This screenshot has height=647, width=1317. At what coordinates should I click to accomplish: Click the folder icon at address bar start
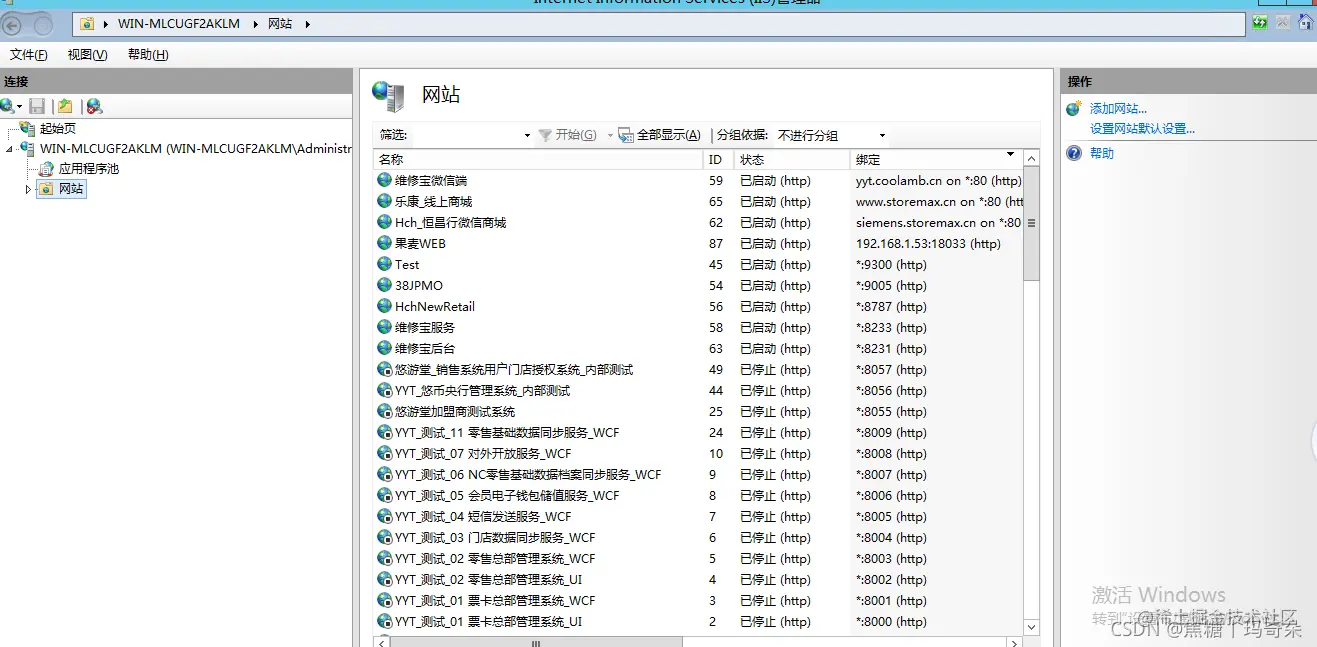click(x=87, y=23)
